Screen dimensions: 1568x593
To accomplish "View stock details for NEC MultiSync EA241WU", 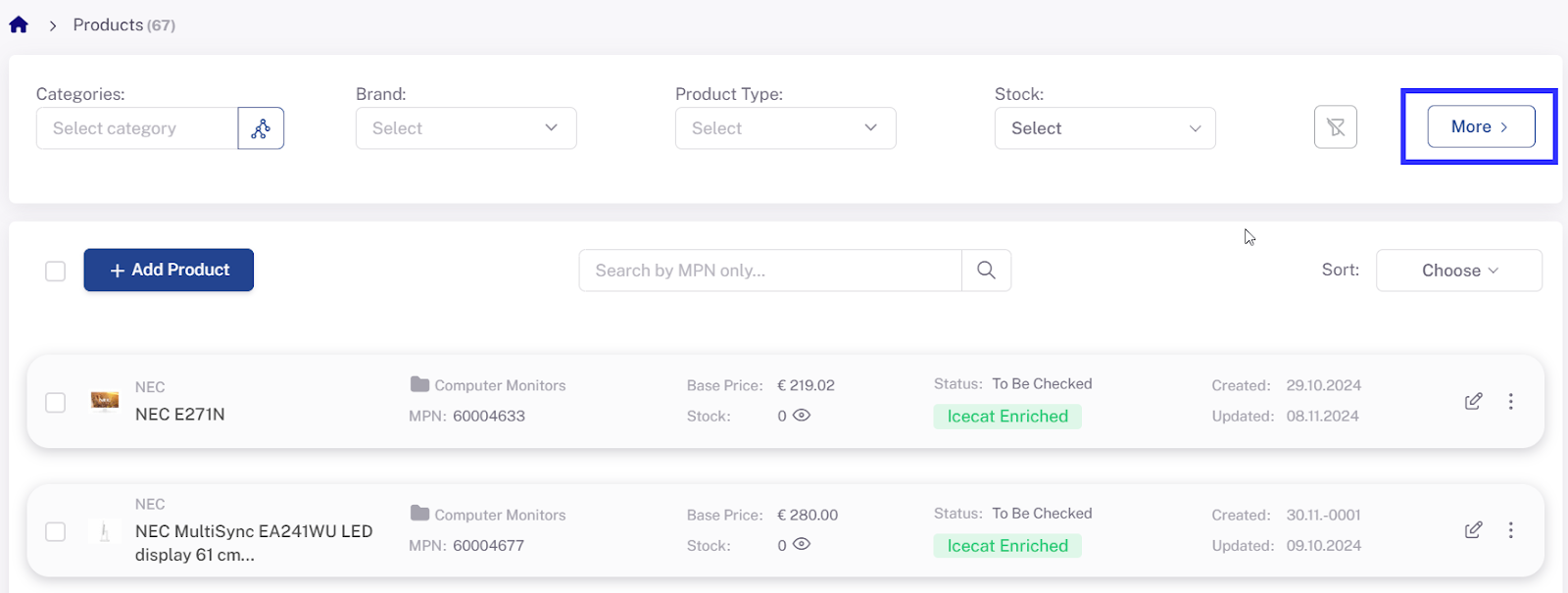I will (x=802, y=544).
